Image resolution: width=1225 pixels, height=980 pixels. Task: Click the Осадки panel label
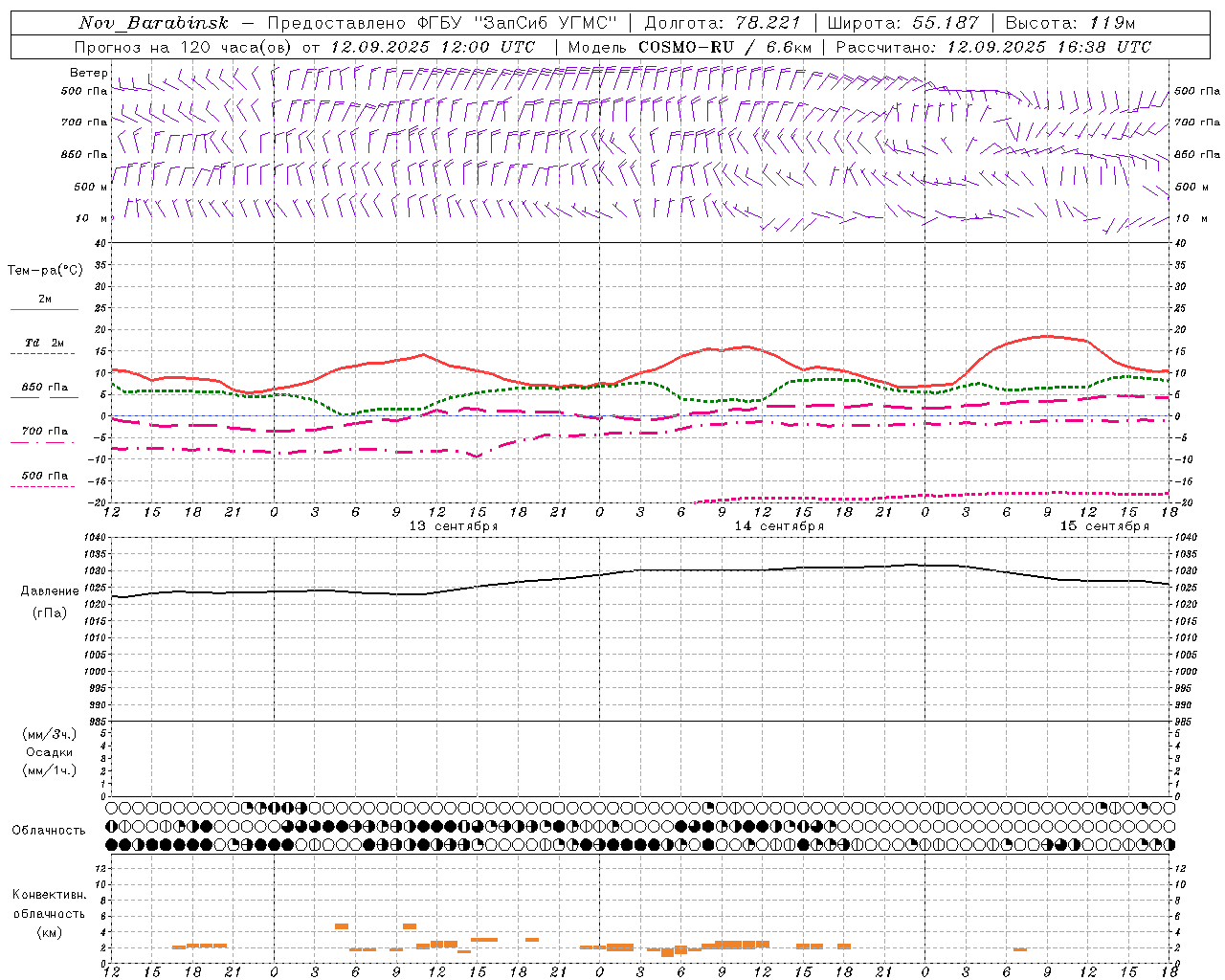(x=50, y=752)
